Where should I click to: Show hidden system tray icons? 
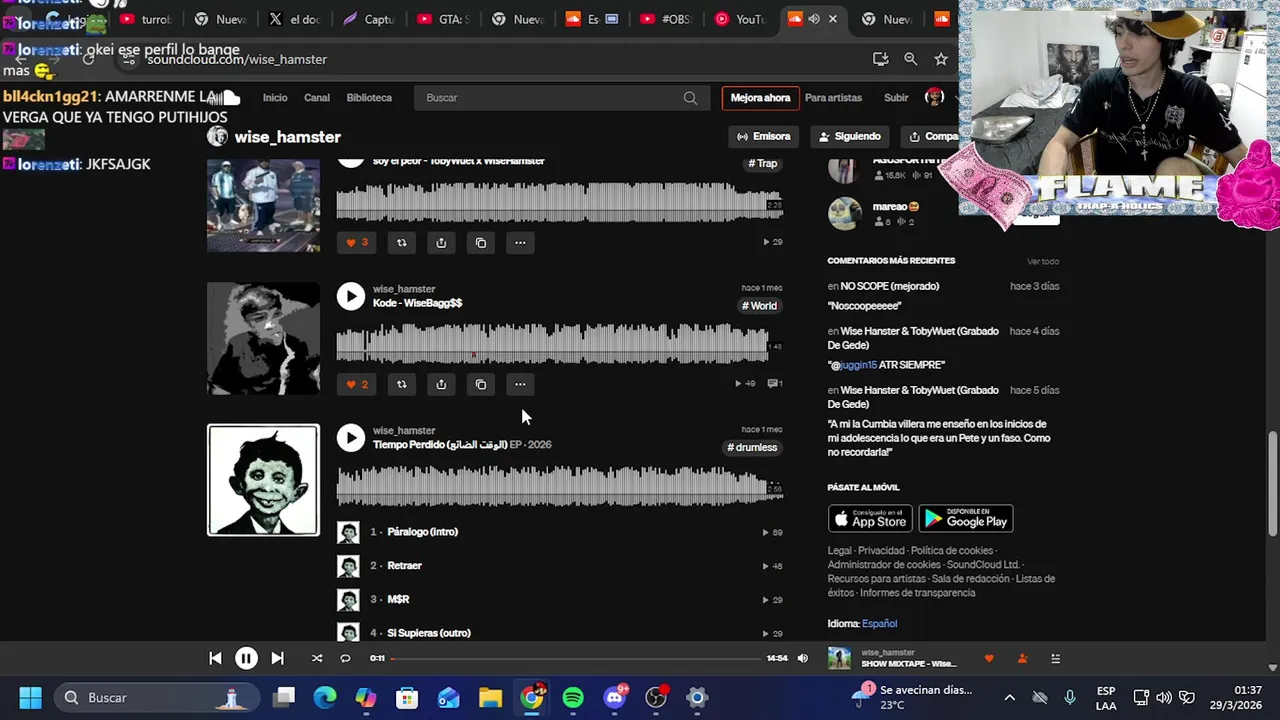1009,697
